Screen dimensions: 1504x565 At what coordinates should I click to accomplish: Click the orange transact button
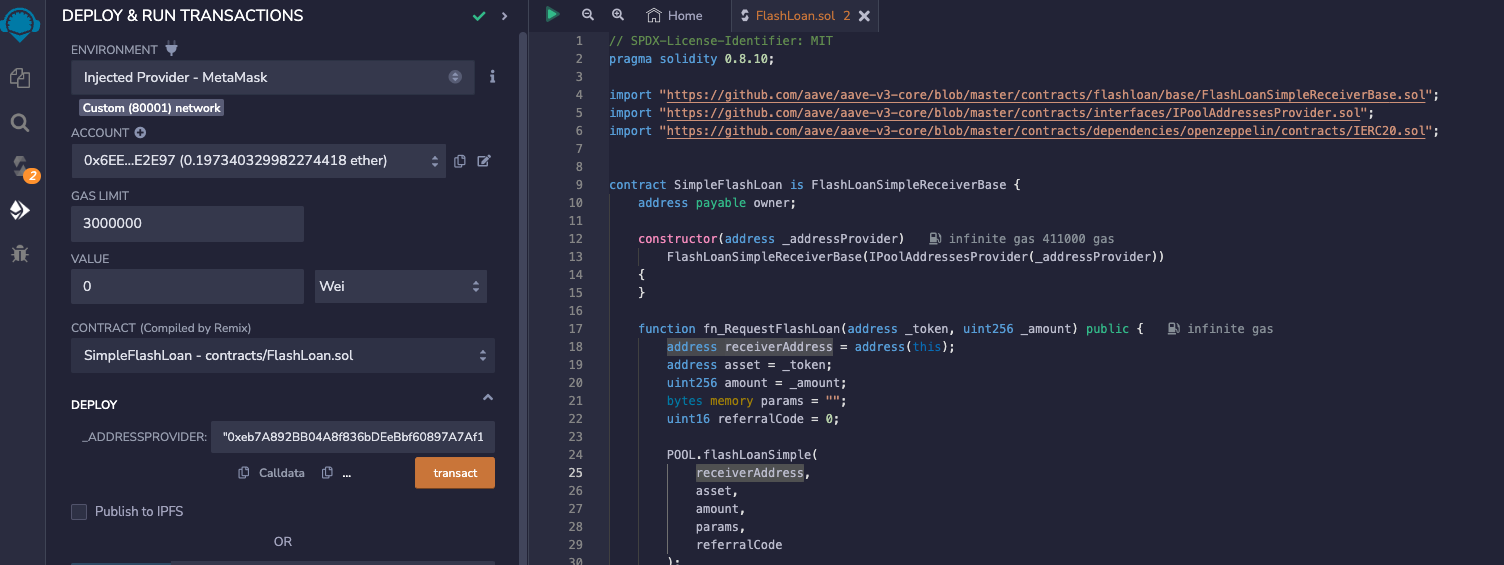tap(454, 473)
